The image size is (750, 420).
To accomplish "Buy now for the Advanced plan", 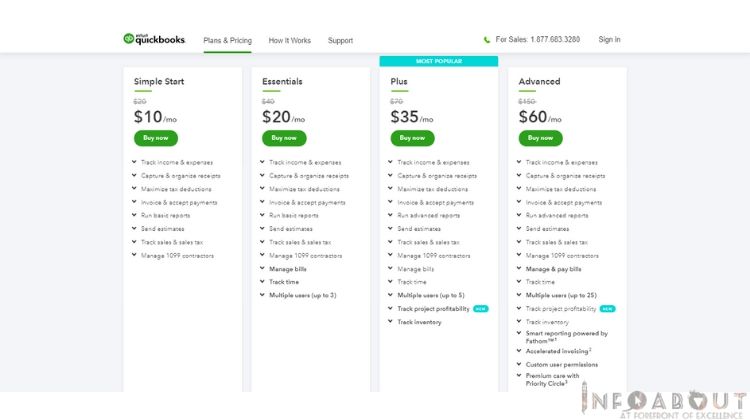I will 540,138.
